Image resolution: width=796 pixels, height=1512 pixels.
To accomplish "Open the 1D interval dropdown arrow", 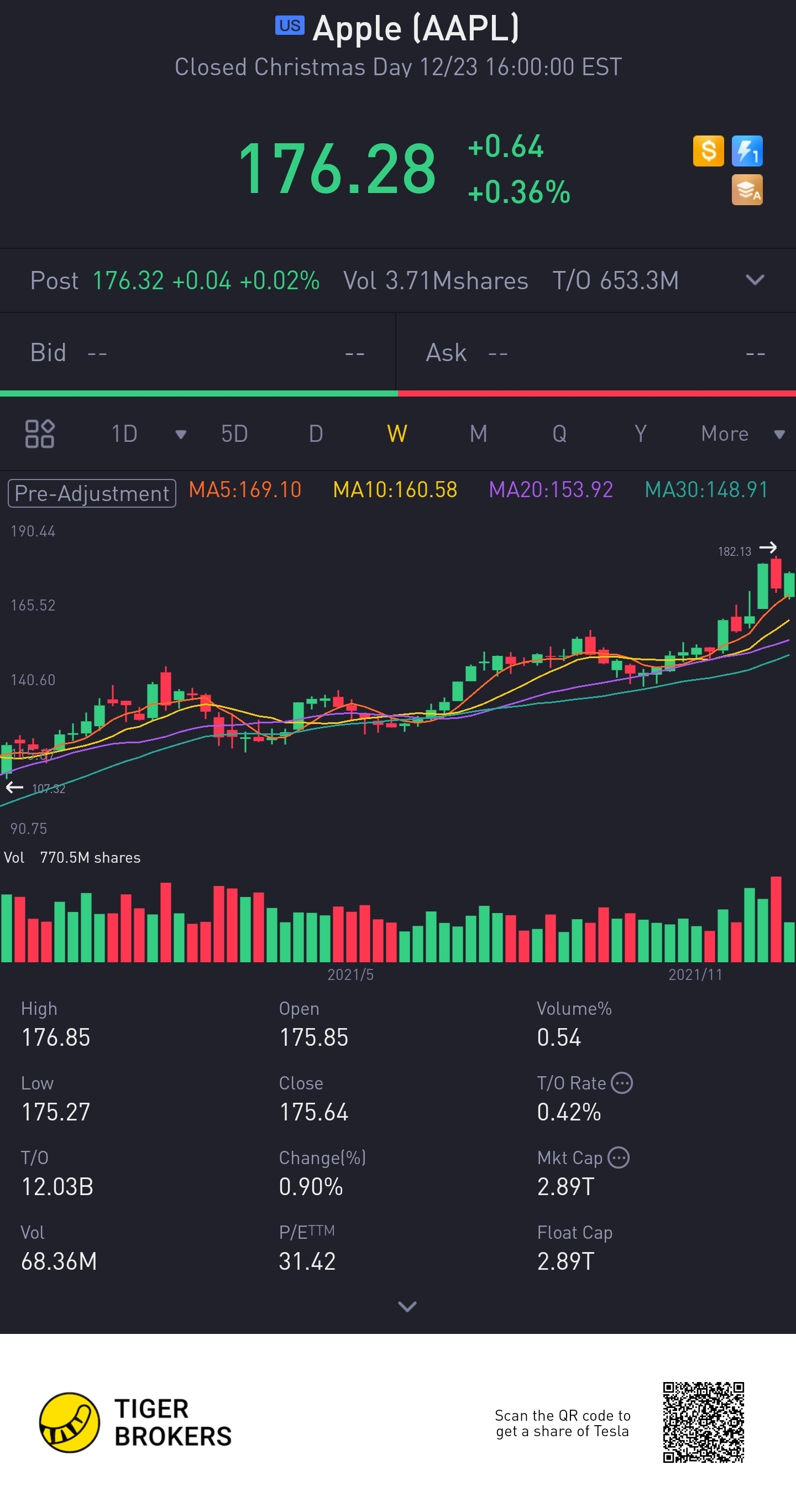I will pyautogui.click(x=181, y=434).
